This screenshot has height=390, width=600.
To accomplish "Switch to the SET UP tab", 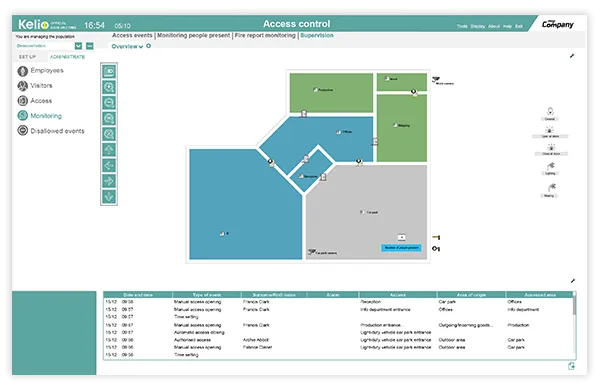I will click(28, 57).
